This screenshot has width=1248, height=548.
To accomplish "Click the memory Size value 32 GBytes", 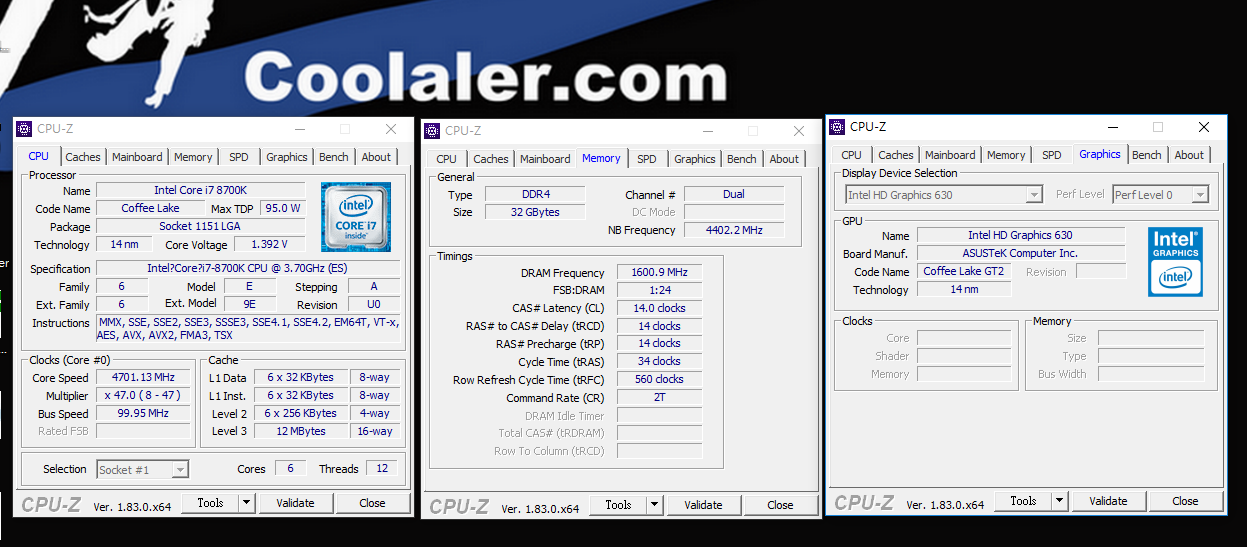I will (x=536, y=212).
